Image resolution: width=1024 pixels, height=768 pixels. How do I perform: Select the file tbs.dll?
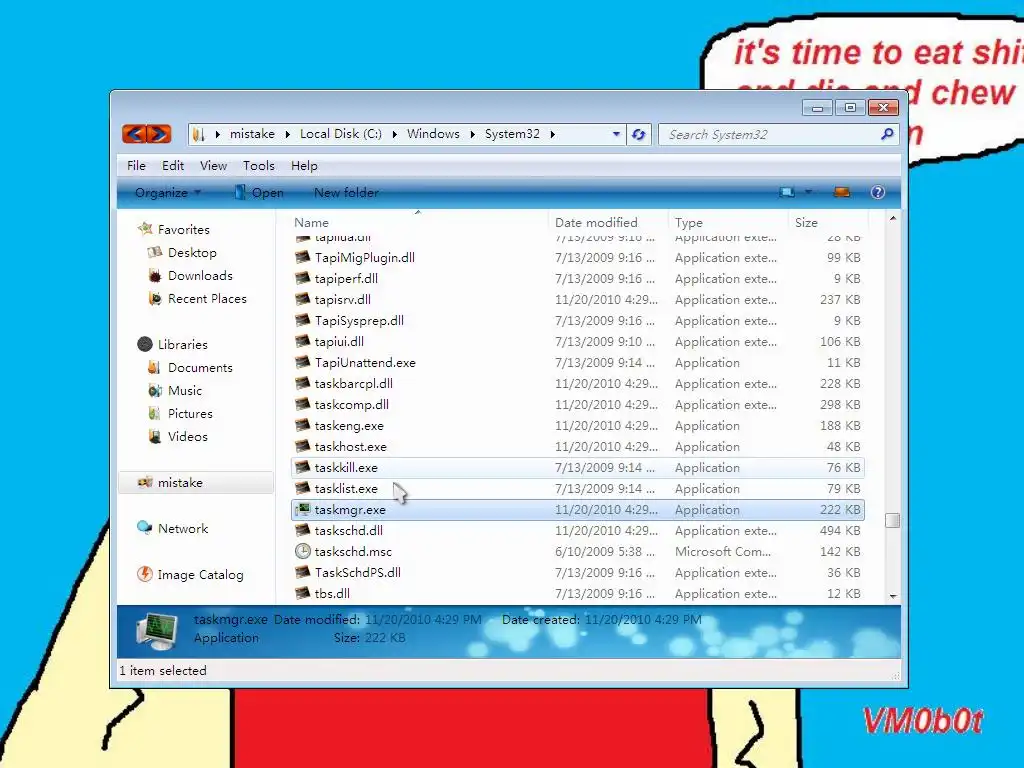click(577, 594)
